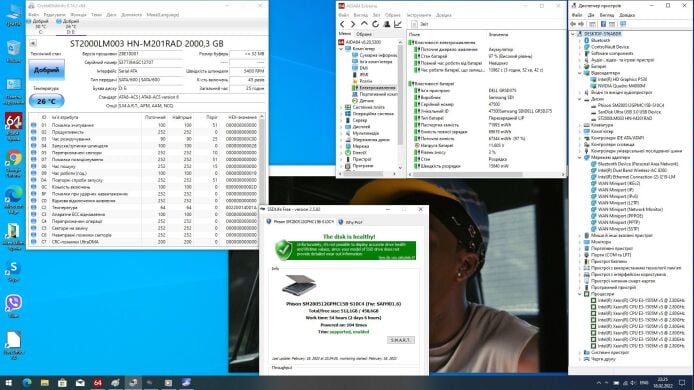The width and height of the screenshot is (694, 390).
Task: Click the system tray clock
Action: [x=663, y=383]
